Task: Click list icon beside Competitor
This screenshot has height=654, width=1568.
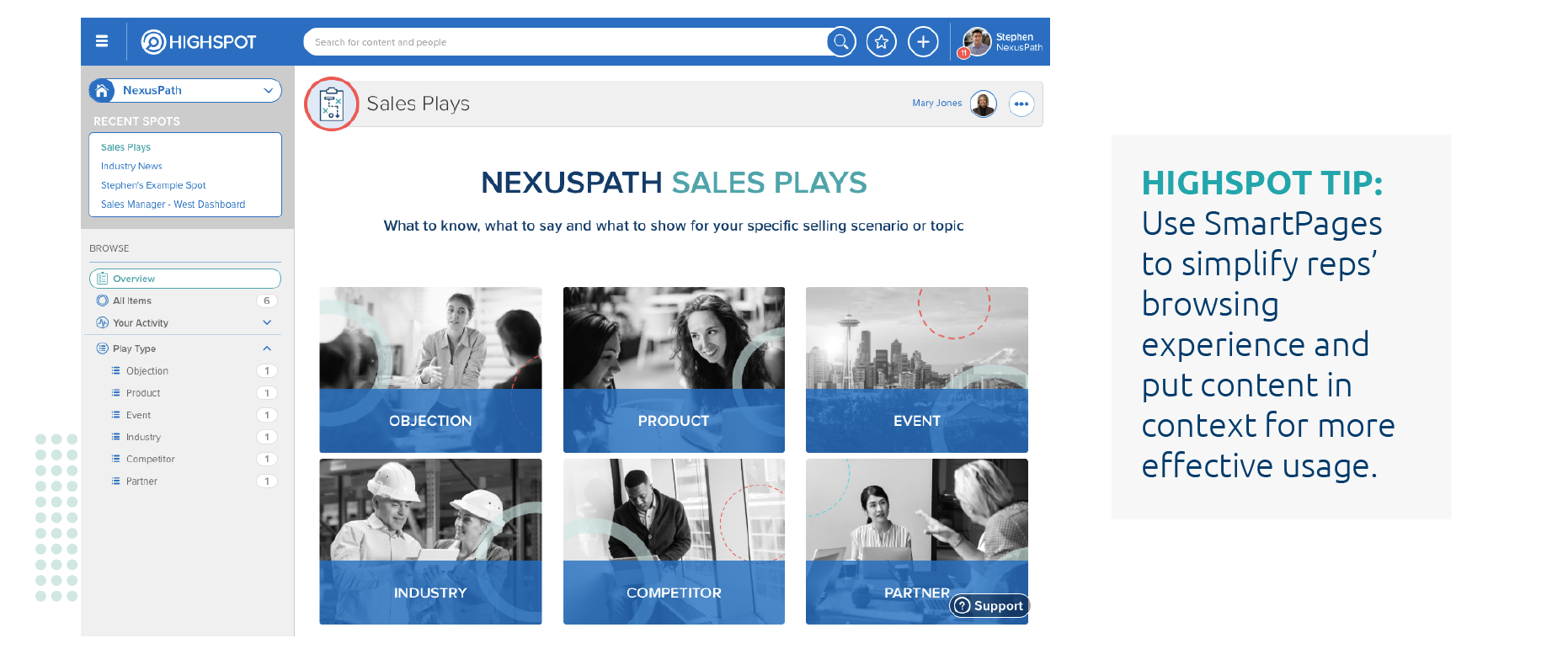Action: [116, 459]
